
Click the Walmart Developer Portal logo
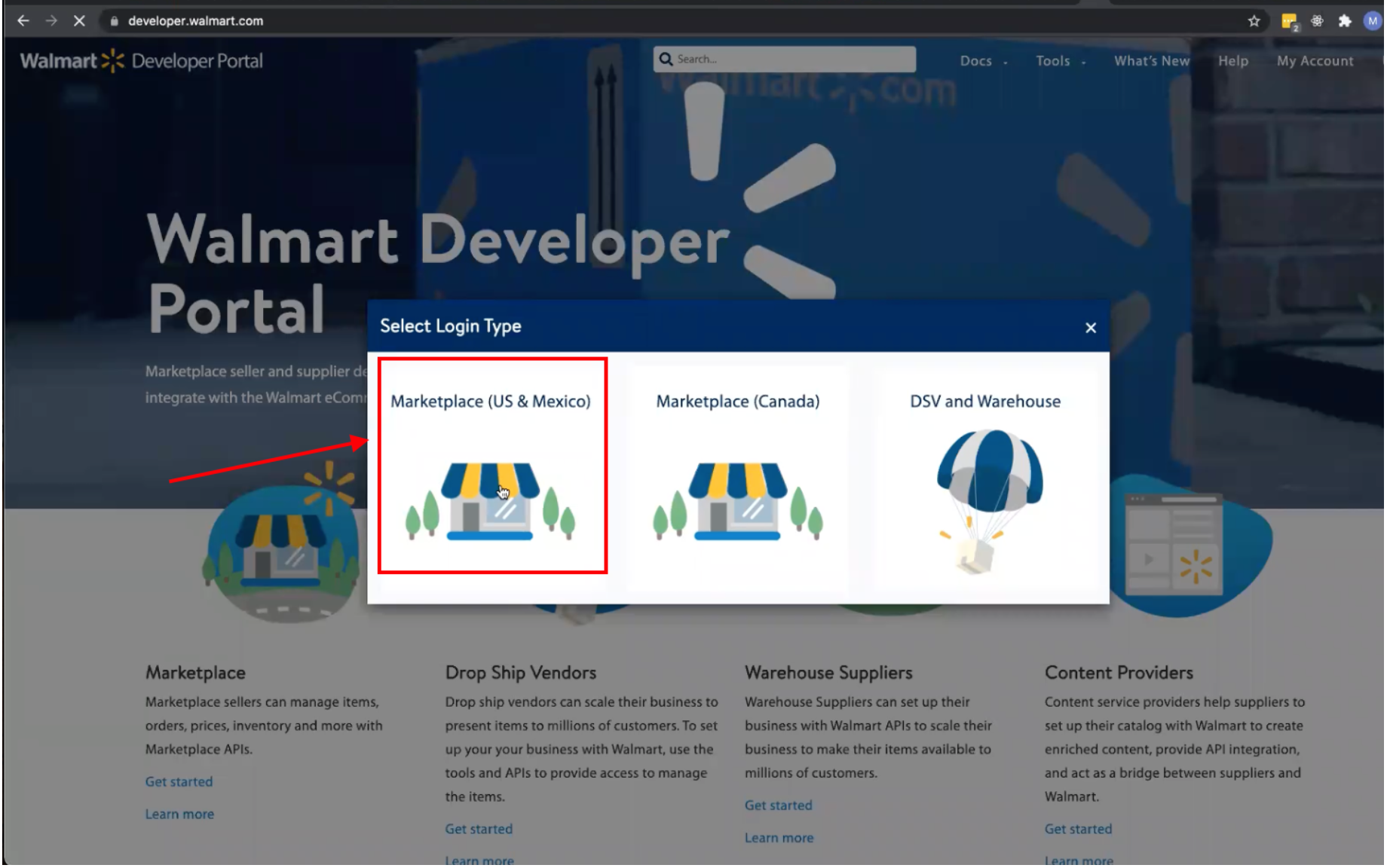pos(141,61)
